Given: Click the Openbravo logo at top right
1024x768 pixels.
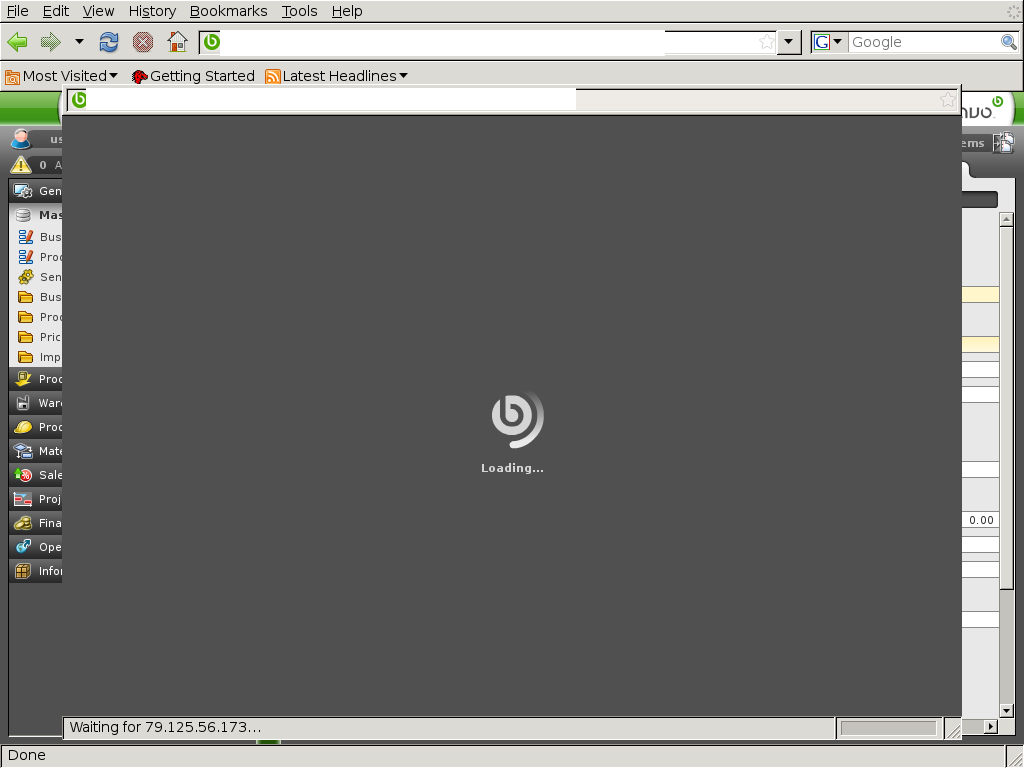Looking at the screenshot, I should click(x=984, y=109).
